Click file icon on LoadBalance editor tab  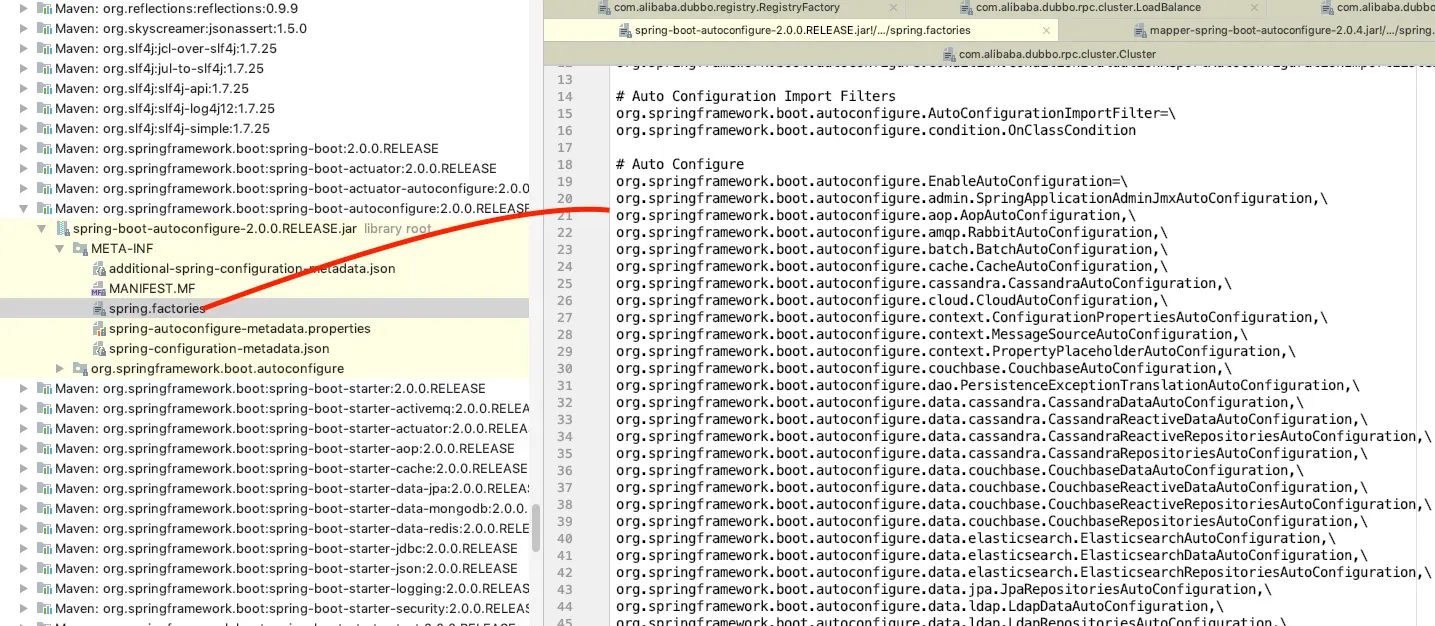965,8
